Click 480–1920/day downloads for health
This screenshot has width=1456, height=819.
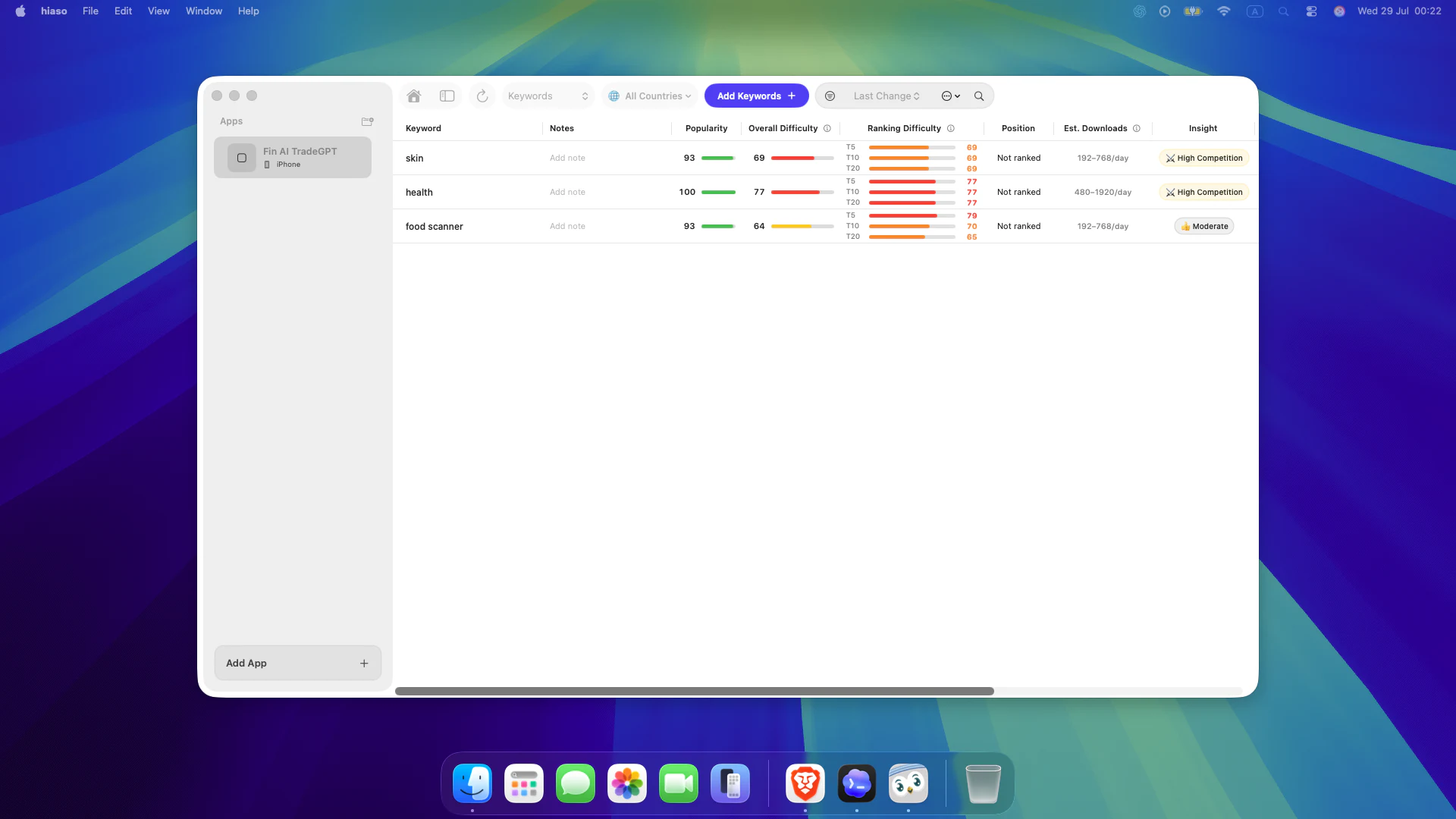click(x=1103, y=192)
